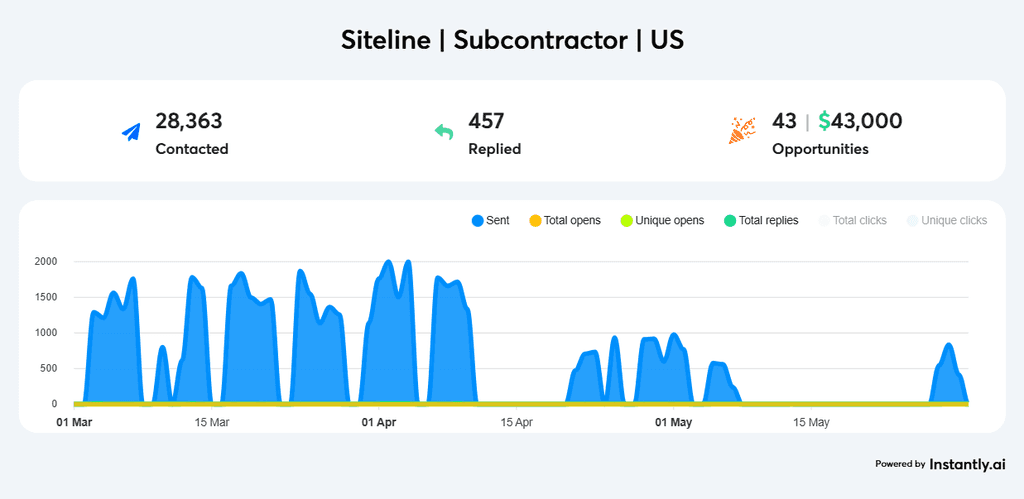
Task: Toggle the Total replies legend item
Action: pyautogui.click(x=761, y=221)
